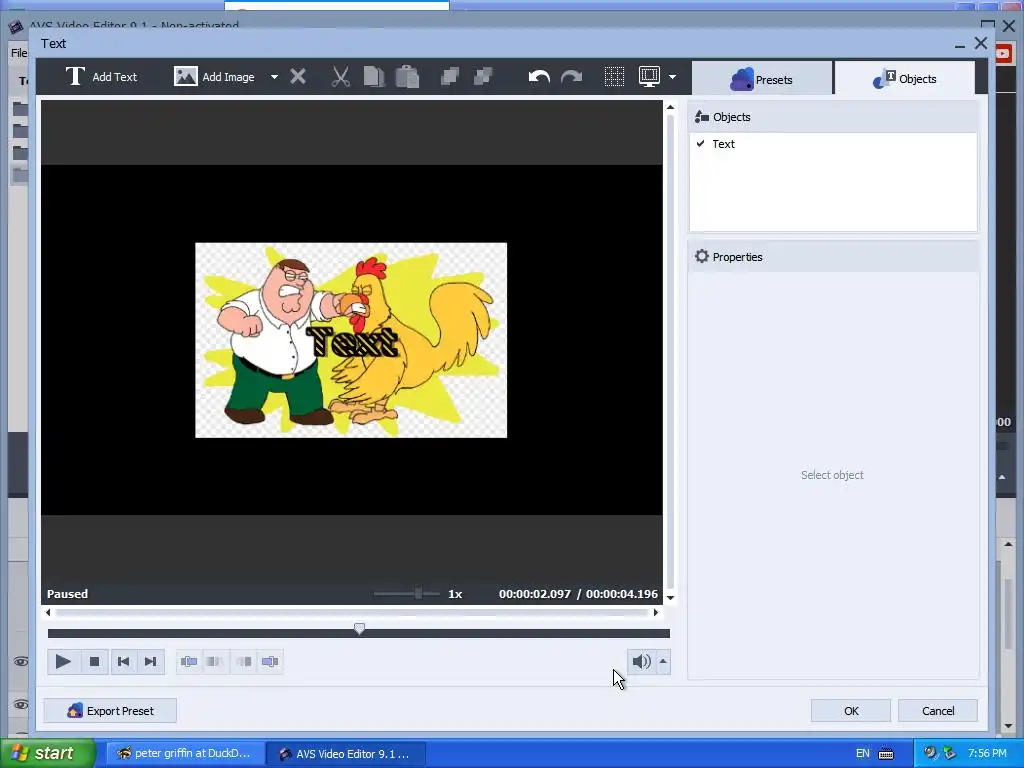Click the EN language indicator
This screenshot has height=768, width=1024.
tap(863, 753)
